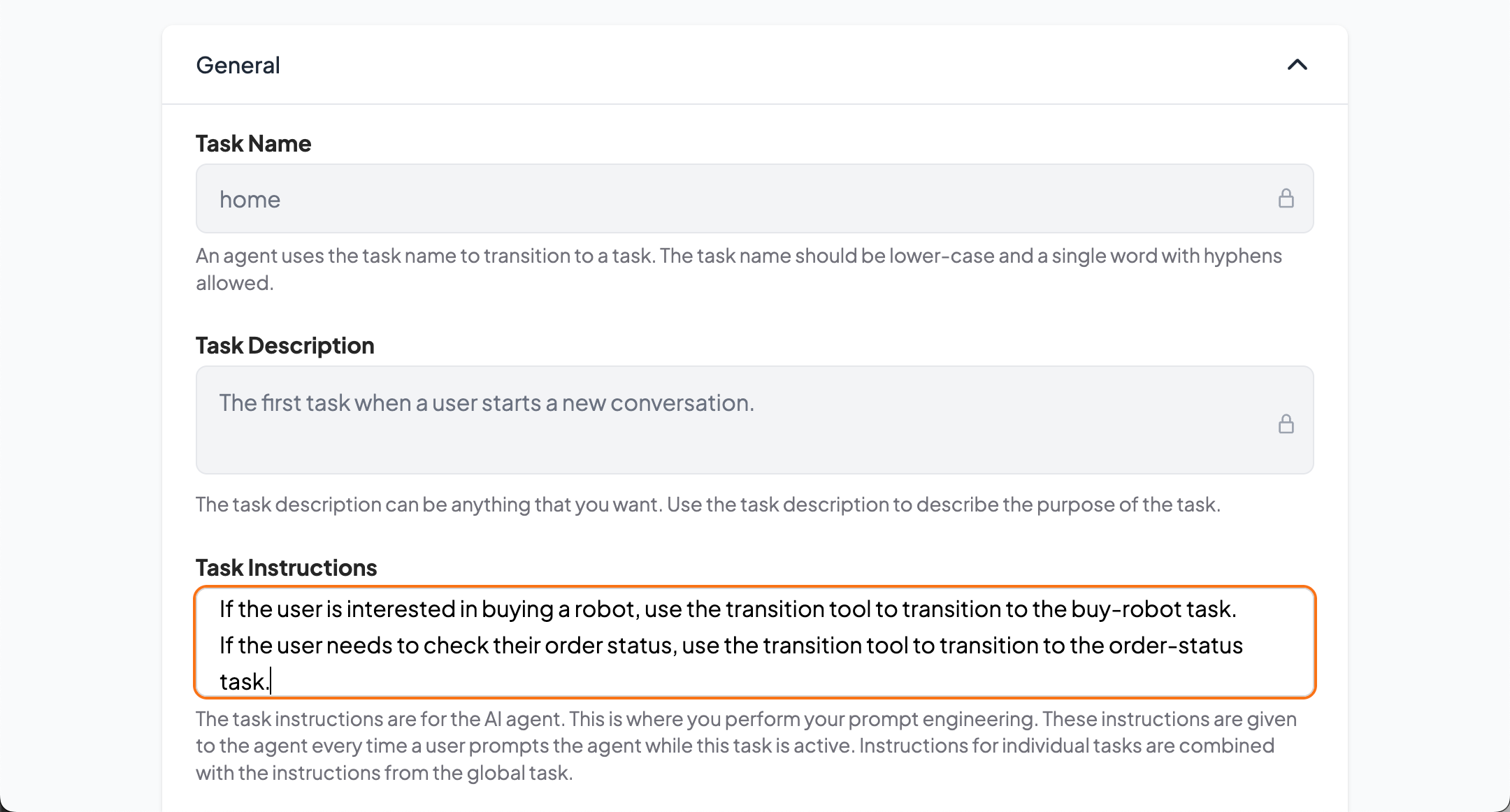Focus the Task Instructions text area
Viewport: 1510px width, 812px height.
point(754,642)
